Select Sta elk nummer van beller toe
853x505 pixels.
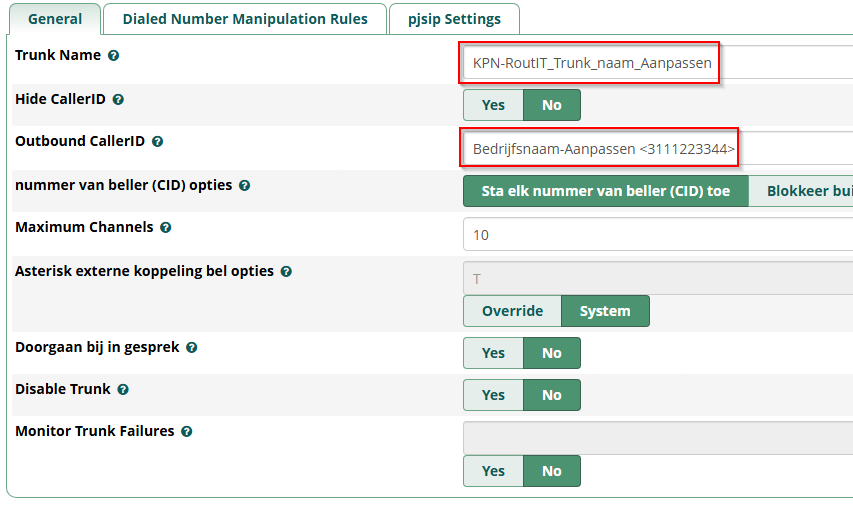(605, 191)
